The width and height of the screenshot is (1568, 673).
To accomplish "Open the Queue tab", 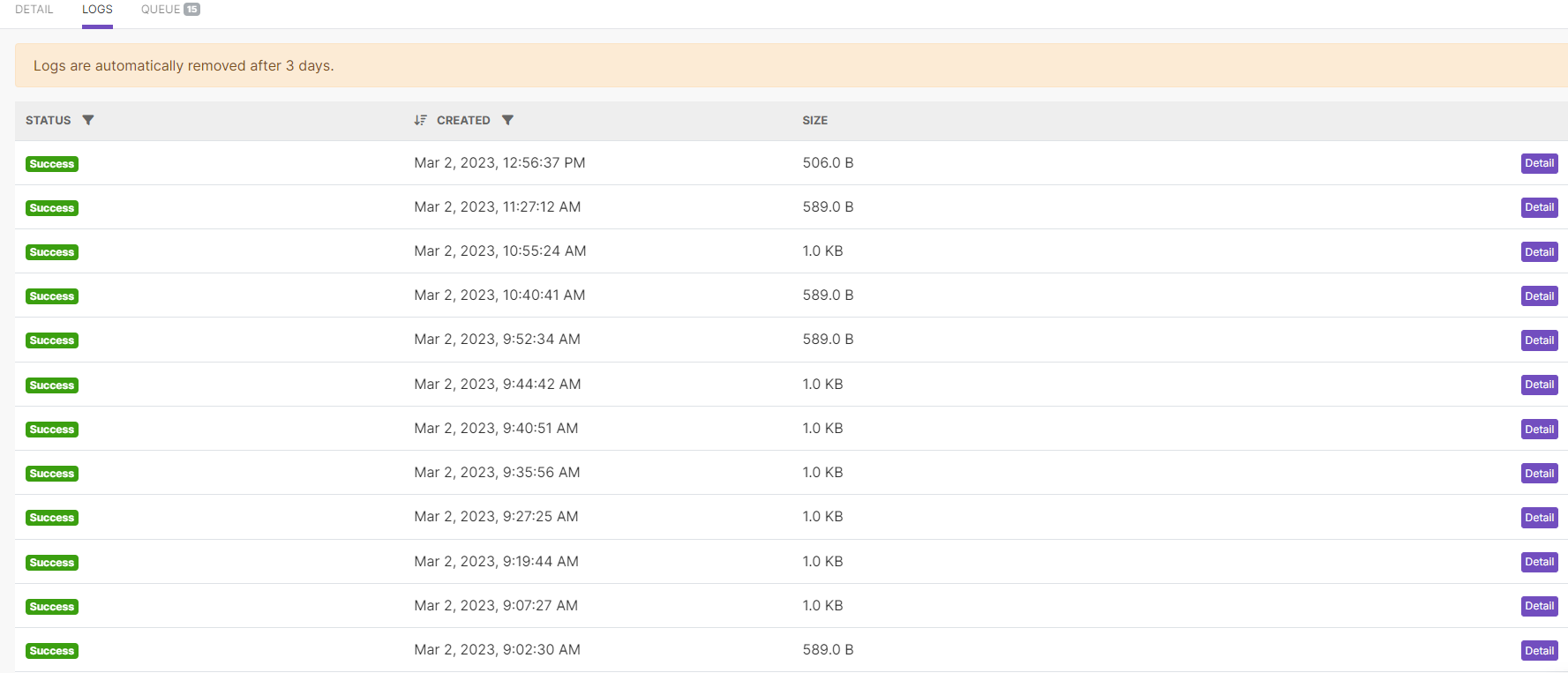I will click(161, 10).
